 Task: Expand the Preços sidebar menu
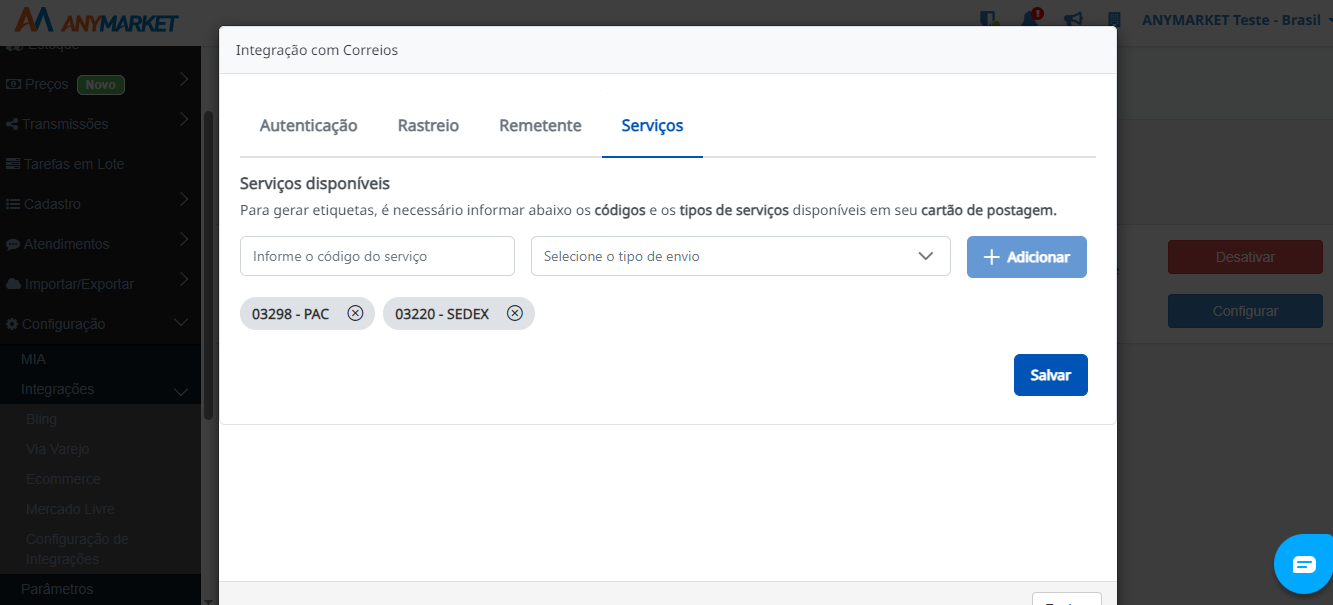pyautogui.click(x=100, y=84)
